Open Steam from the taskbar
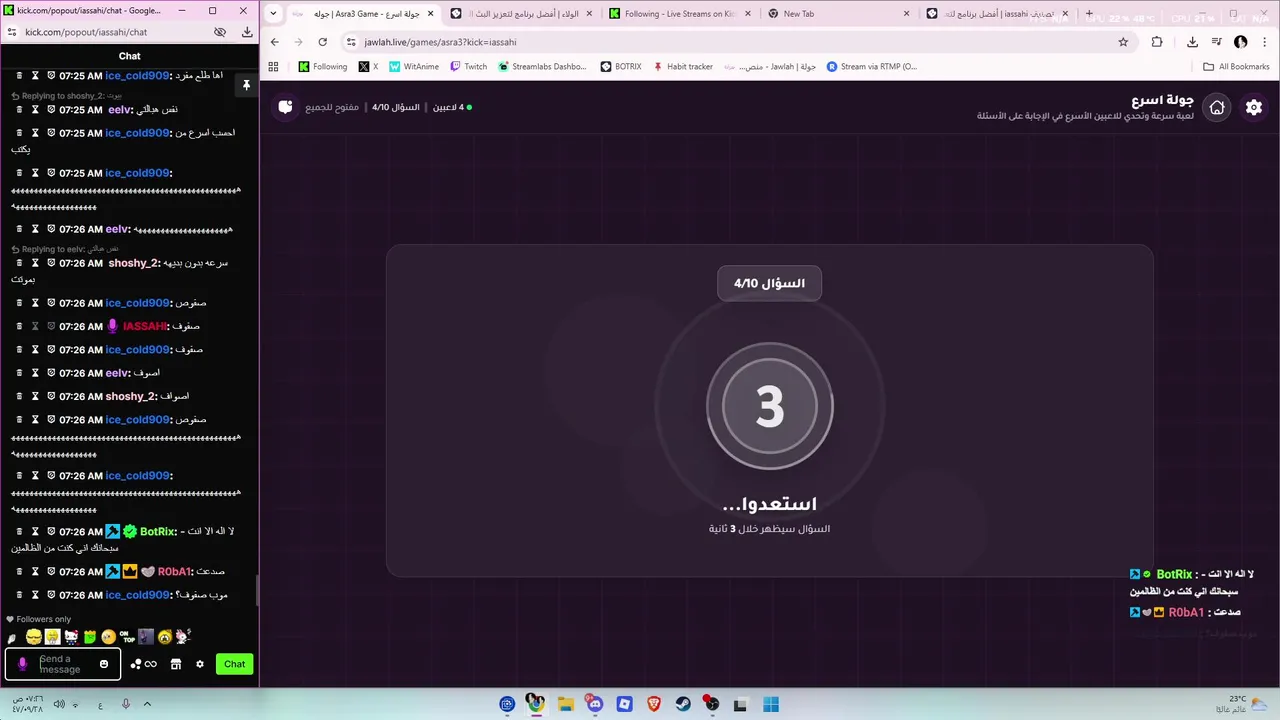1280x720 pixels. 683,704
